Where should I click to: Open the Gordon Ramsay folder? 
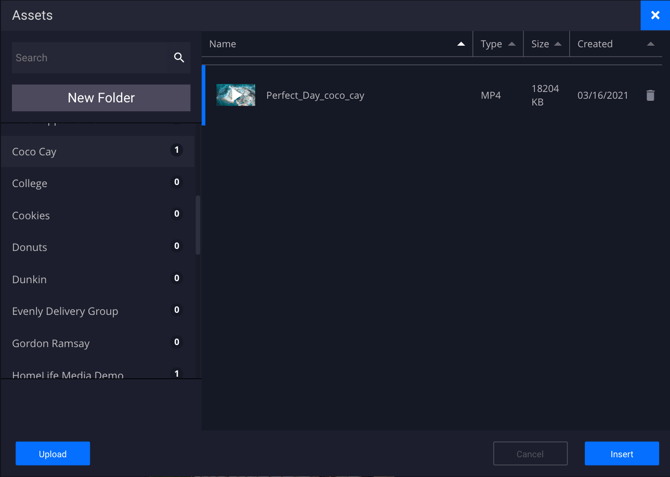97,343
